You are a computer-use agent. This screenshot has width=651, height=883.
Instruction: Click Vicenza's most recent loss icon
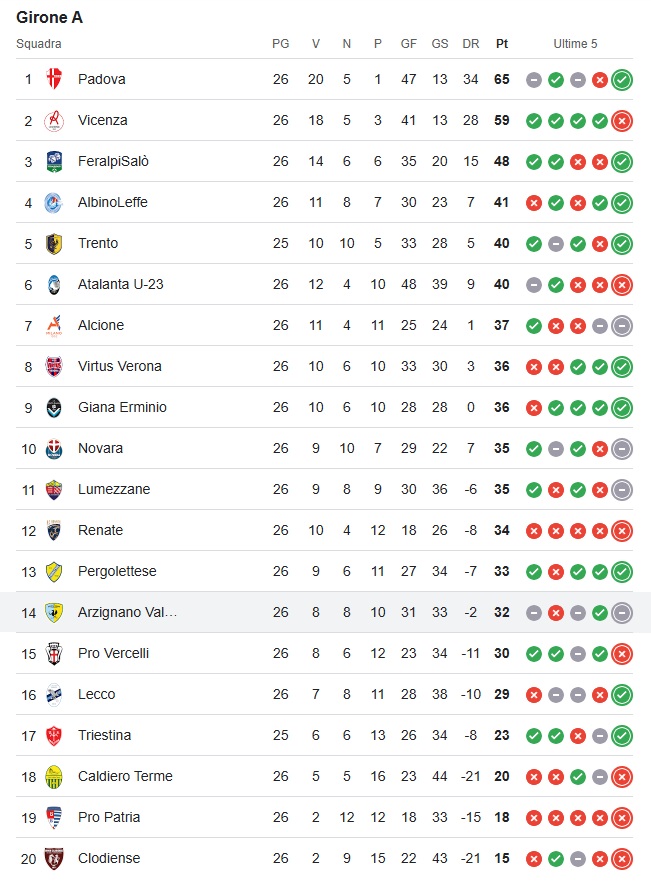(622, 121)
